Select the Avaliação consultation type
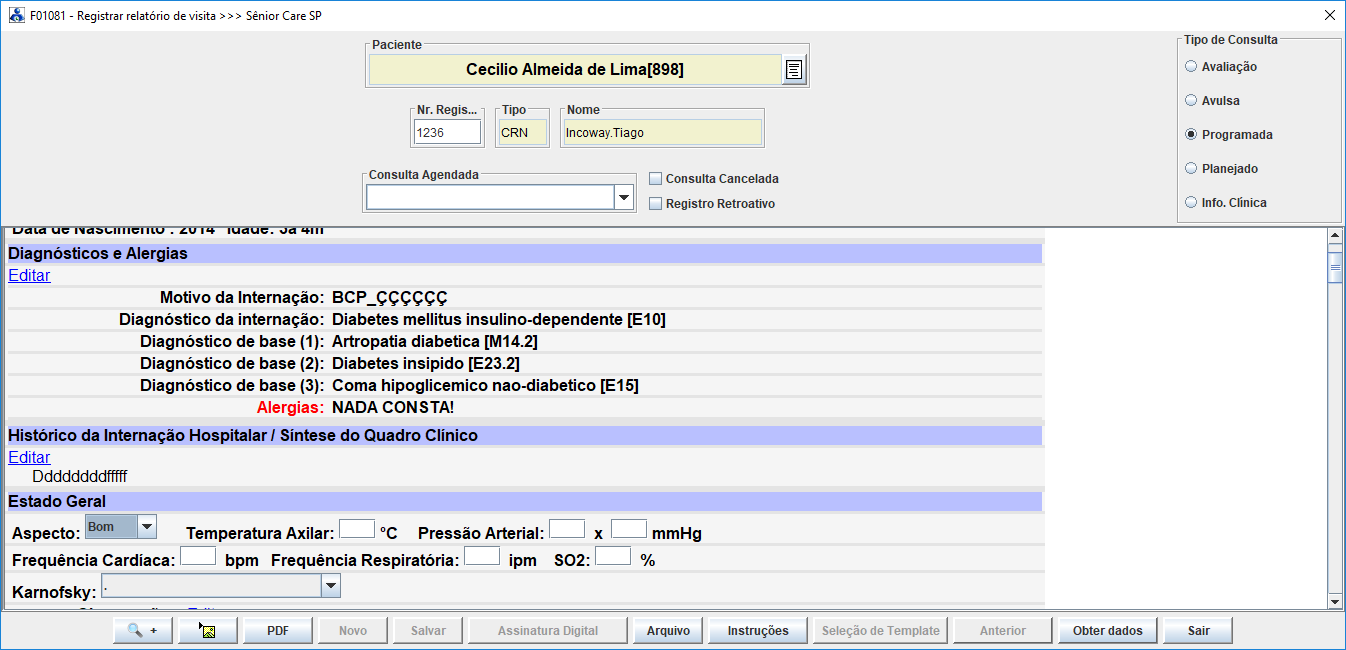The image size is (1346, 650). 1190,67
